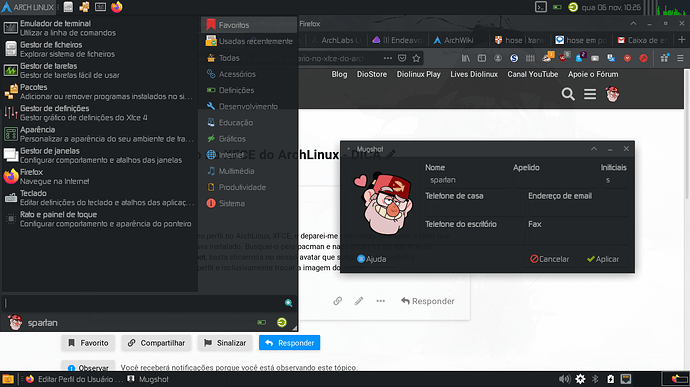Click the Nome field in Mugshot
This screenshot has width=690, height=387.
[x=467, y=180]
